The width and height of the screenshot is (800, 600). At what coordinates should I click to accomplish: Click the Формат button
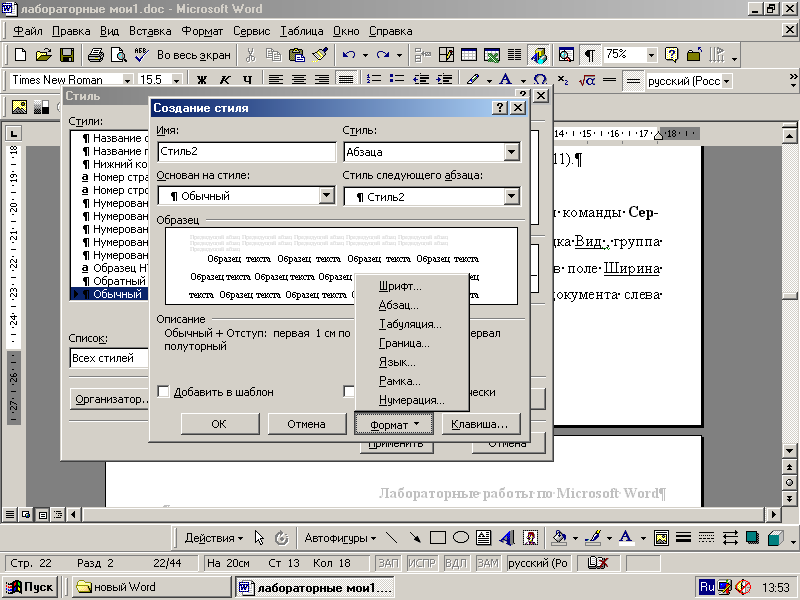coord(393,424)
